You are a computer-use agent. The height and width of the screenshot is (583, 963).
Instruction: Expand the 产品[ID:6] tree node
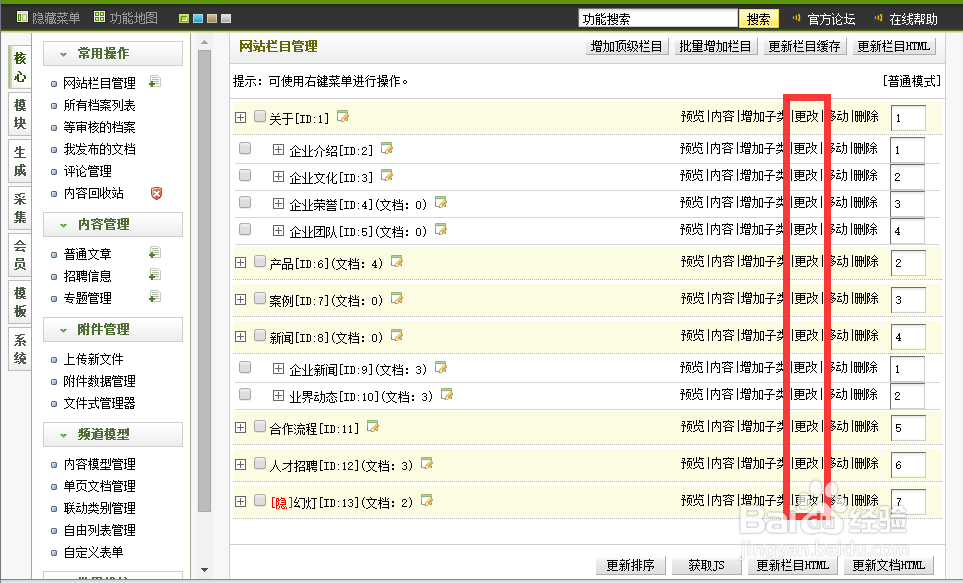tap(240, 261)
